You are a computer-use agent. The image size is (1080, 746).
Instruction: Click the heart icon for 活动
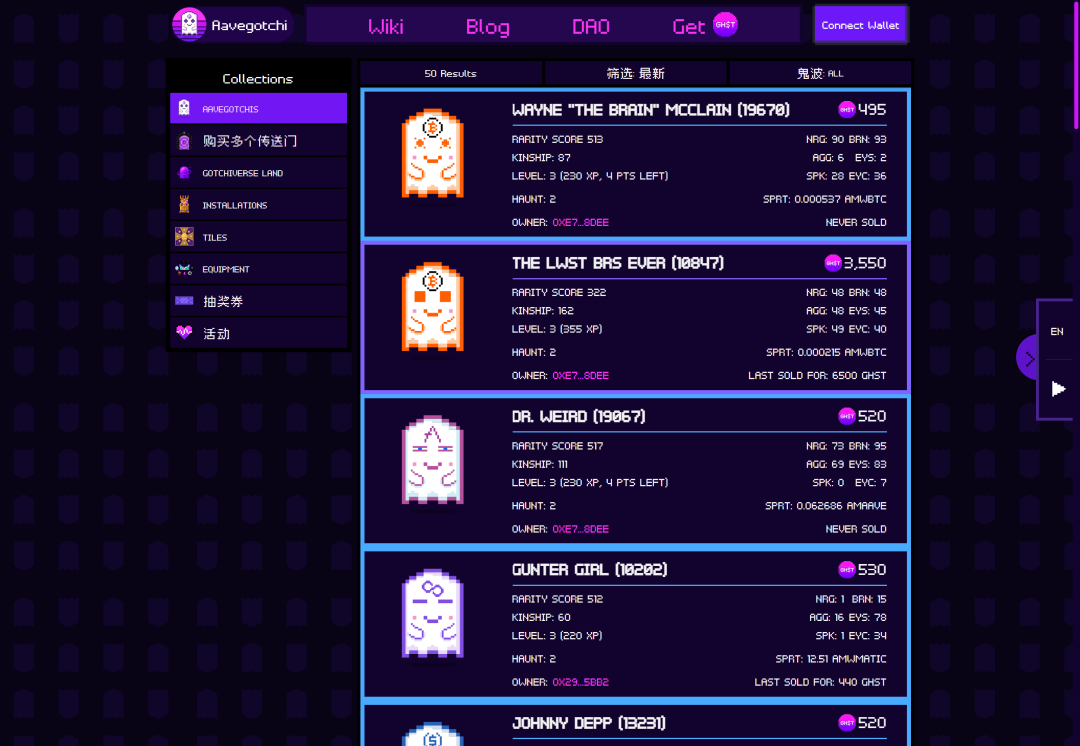184,333
